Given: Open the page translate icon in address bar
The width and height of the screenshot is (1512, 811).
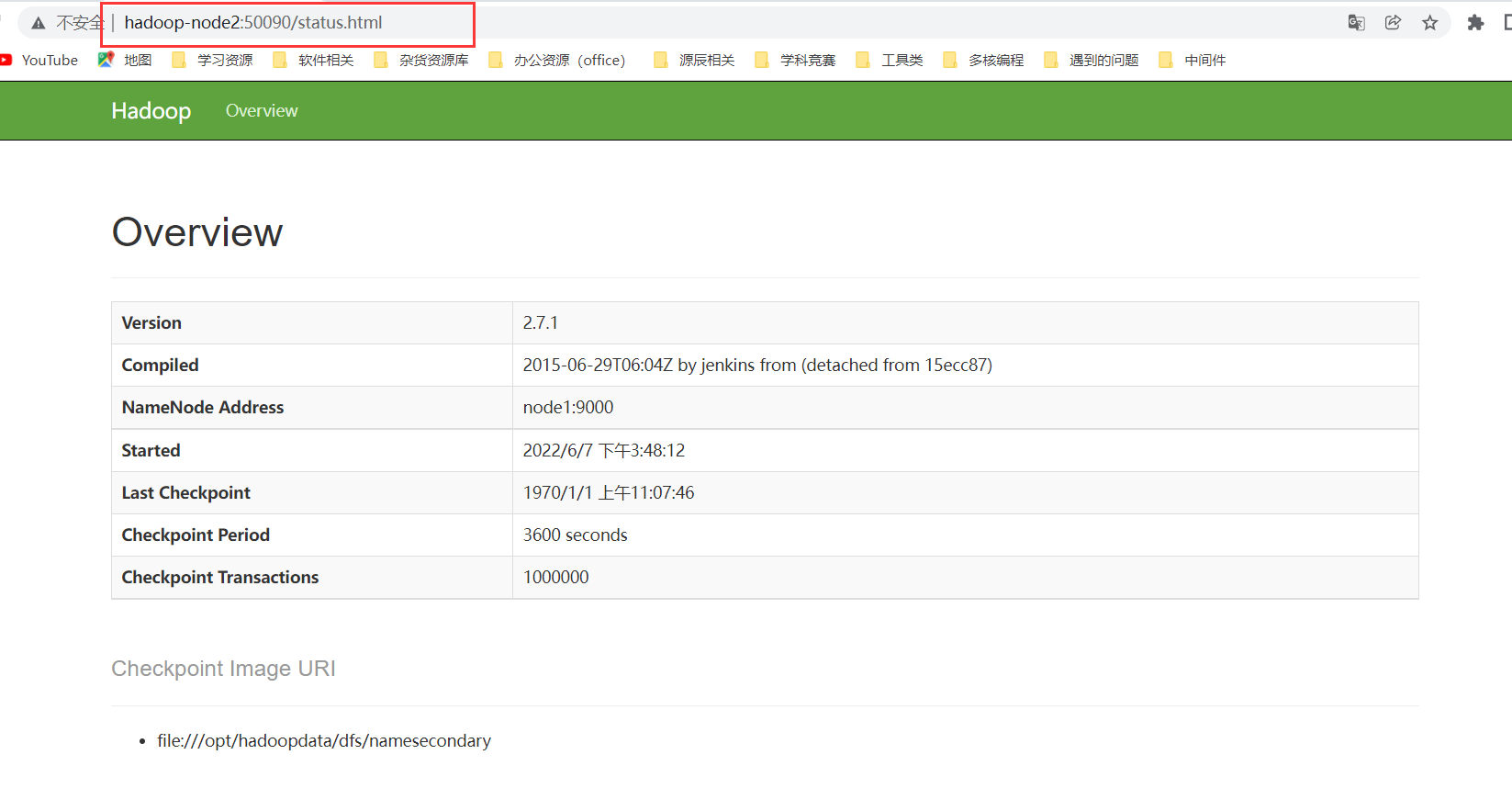Looking at the screenshot, I should 1356,23.
